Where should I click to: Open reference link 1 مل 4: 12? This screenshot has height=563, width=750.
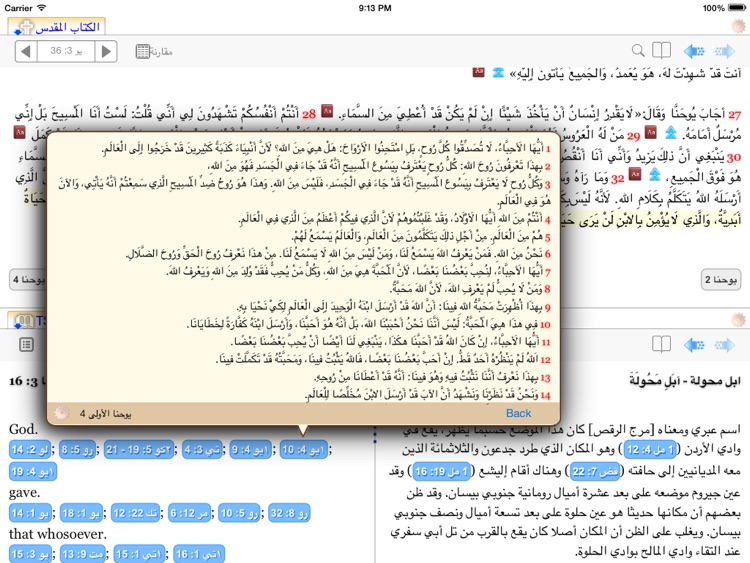(650, 450)
